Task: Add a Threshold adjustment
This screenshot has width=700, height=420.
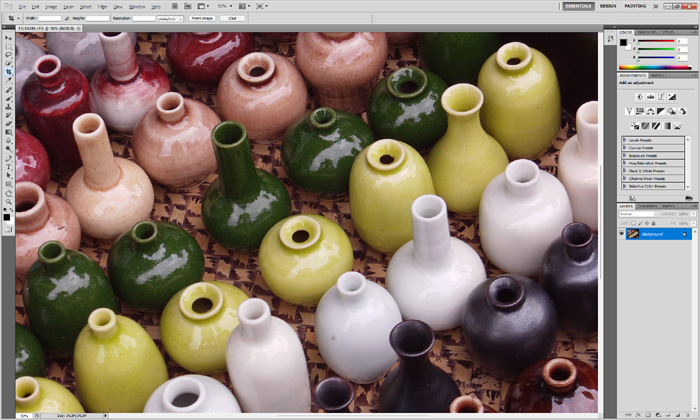Action: (x=656, y=126)
